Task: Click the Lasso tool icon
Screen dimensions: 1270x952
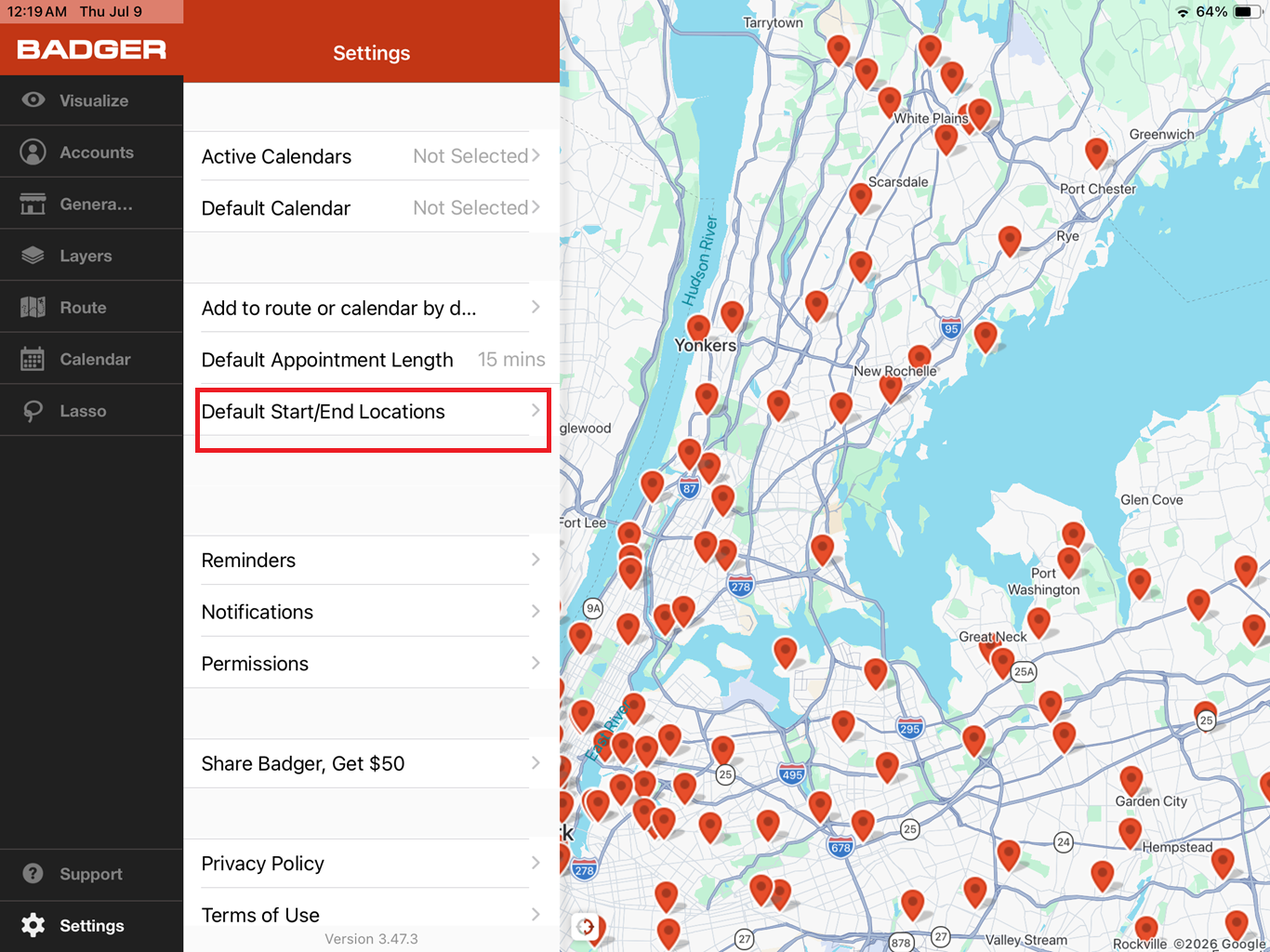Action: (33, 411)
